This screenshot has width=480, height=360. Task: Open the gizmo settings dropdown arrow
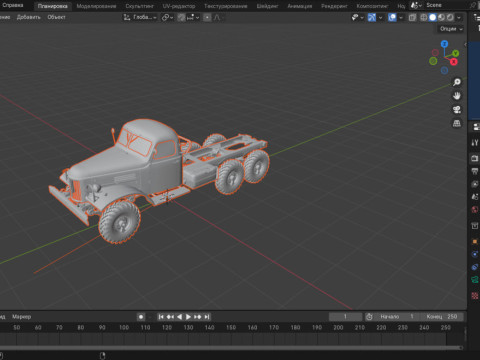pos(380,17)
